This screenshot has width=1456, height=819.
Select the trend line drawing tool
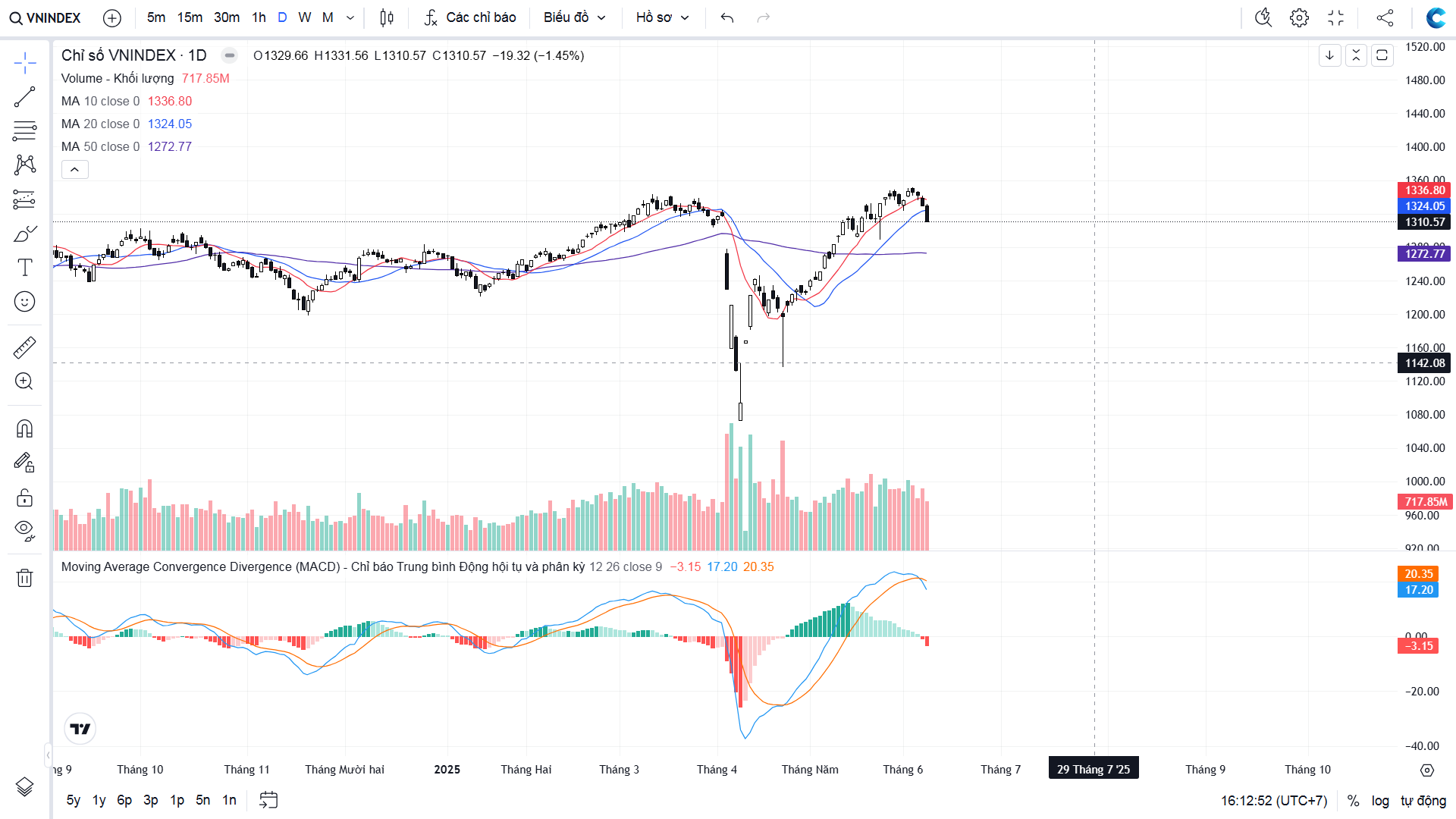click(24, 97)
